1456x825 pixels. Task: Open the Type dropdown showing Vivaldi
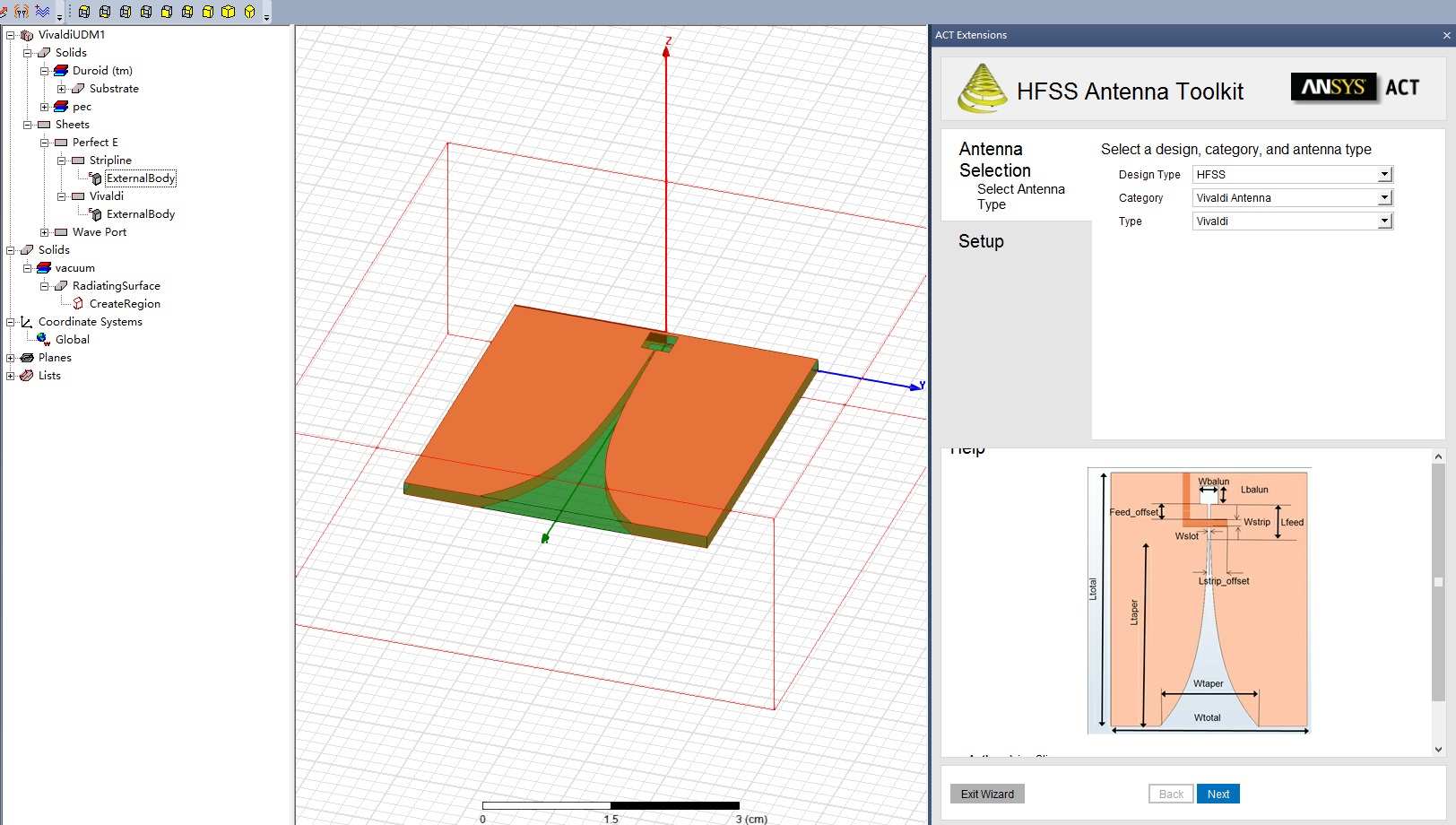pyautogui.click(x=1384, y=221)
